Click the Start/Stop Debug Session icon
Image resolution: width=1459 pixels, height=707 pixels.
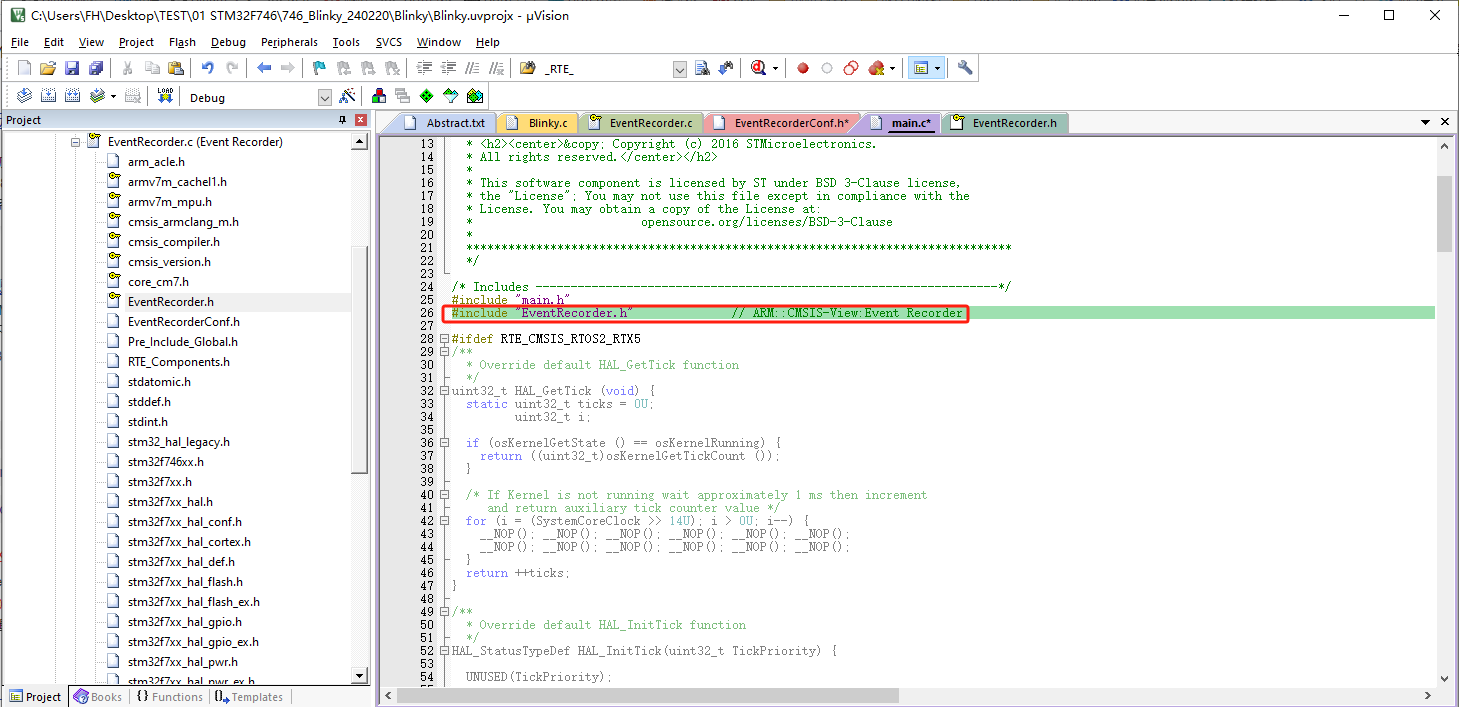pyautogui.click(x=757, y=68)
